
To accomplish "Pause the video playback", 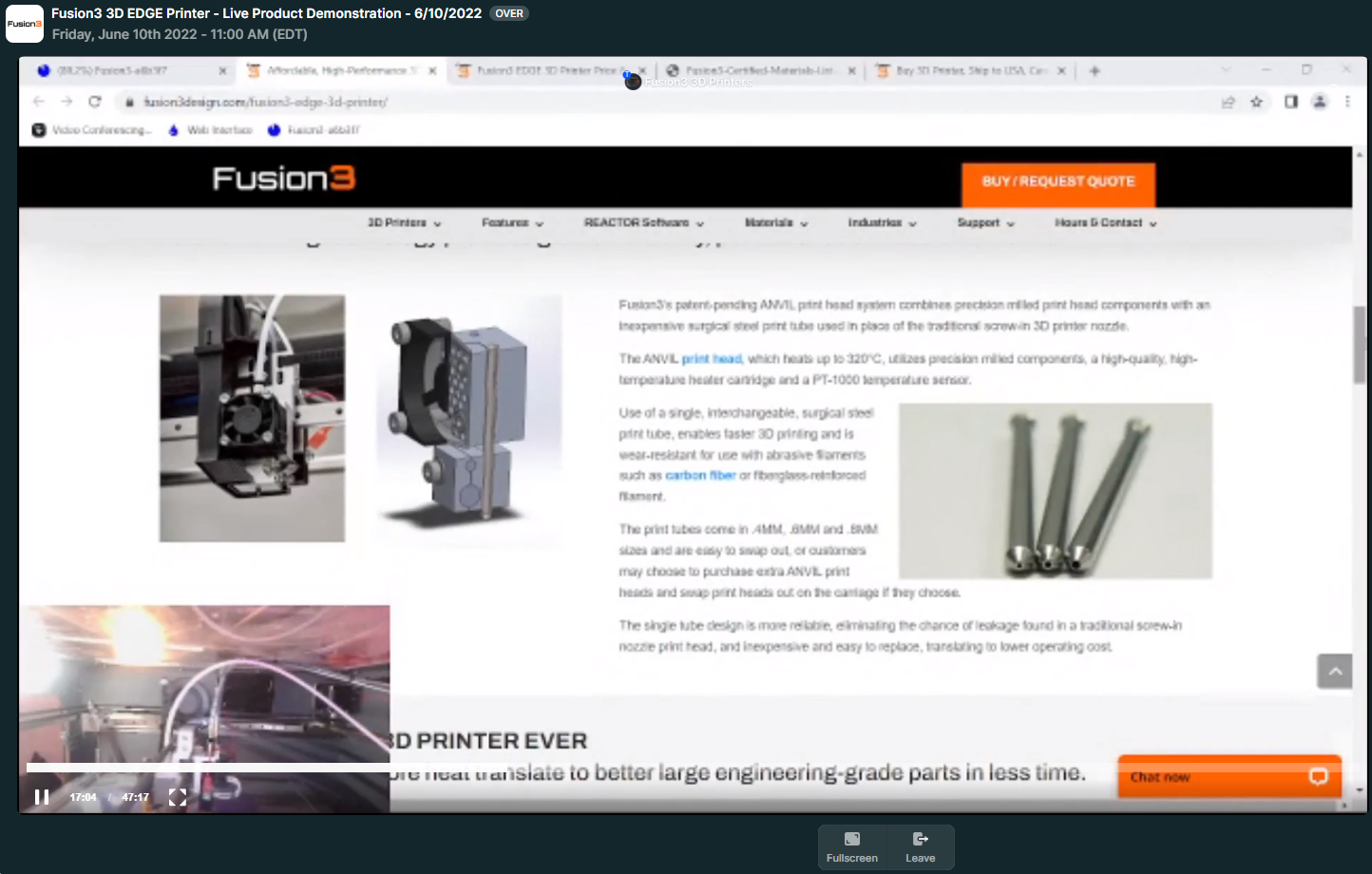I will point(42,797).
